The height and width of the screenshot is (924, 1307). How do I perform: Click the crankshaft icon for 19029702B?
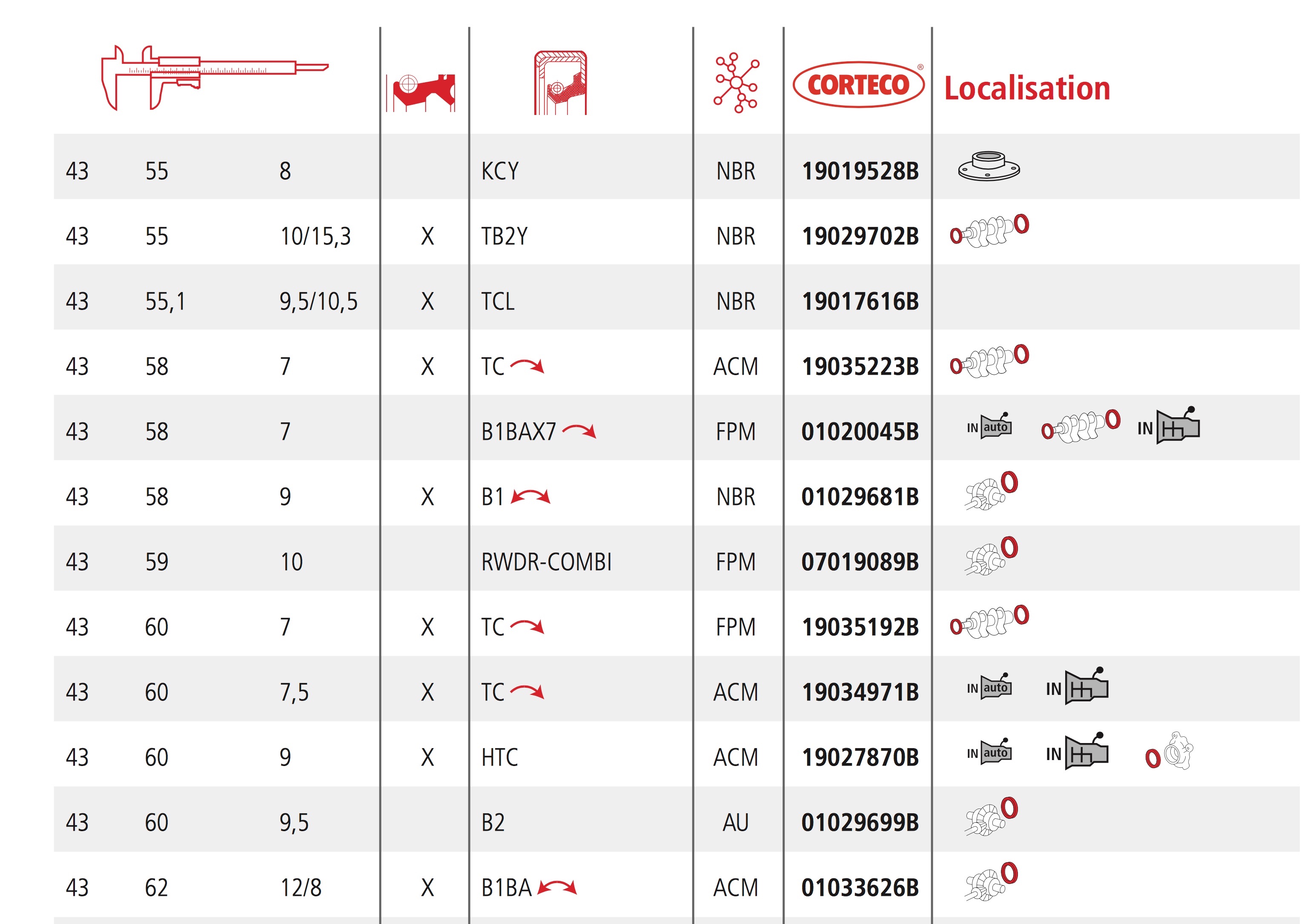click(x=989, y=230)
